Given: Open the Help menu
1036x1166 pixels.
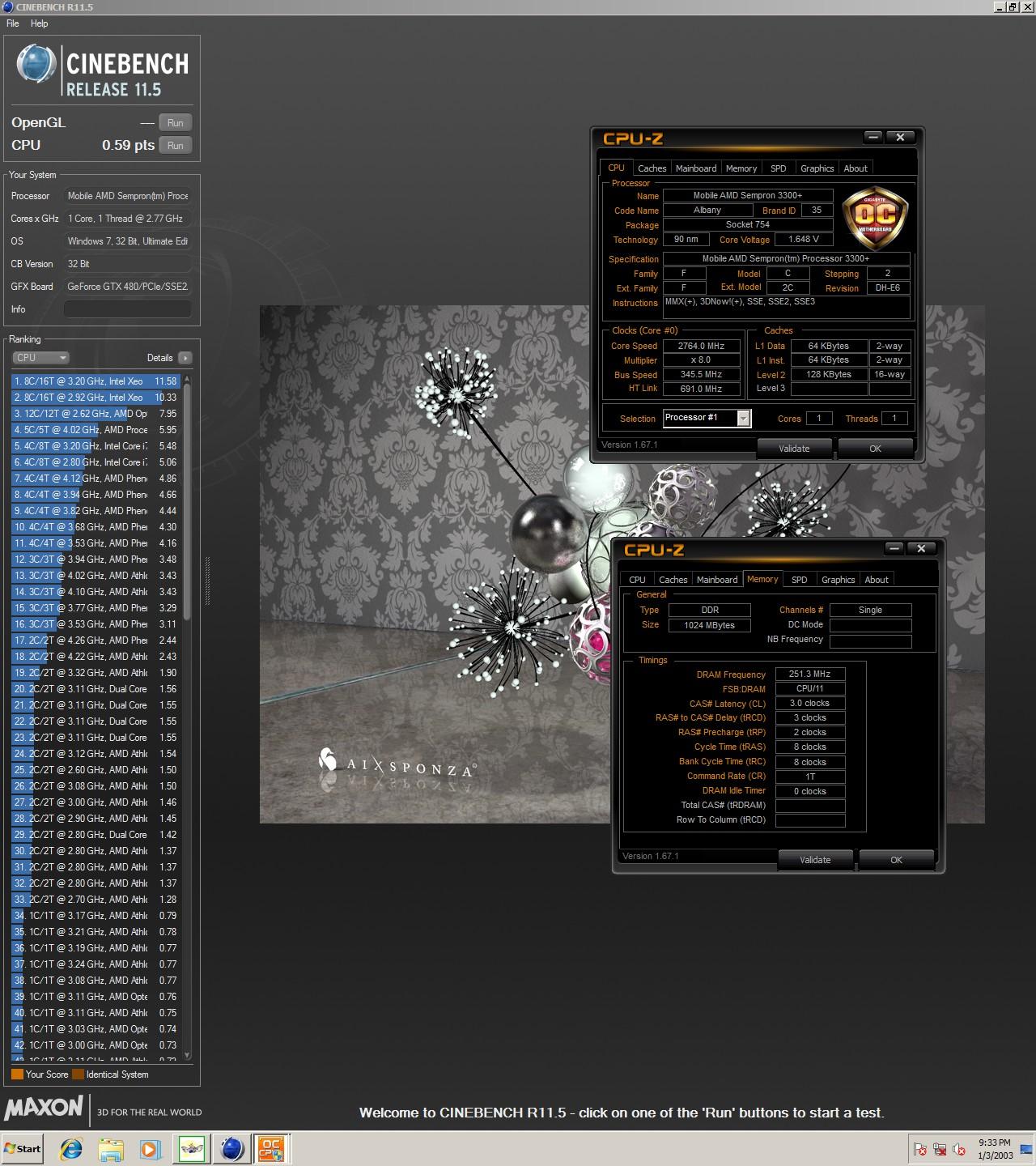Looking at the screenshot, I should click(x=40, y=23).
